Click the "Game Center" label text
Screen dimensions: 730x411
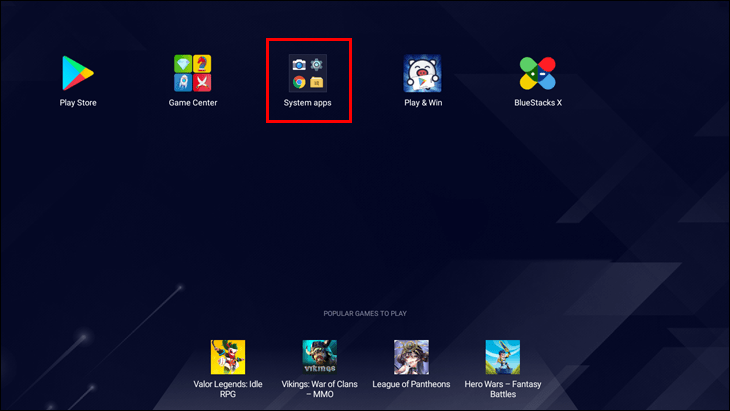coord(193,103)
